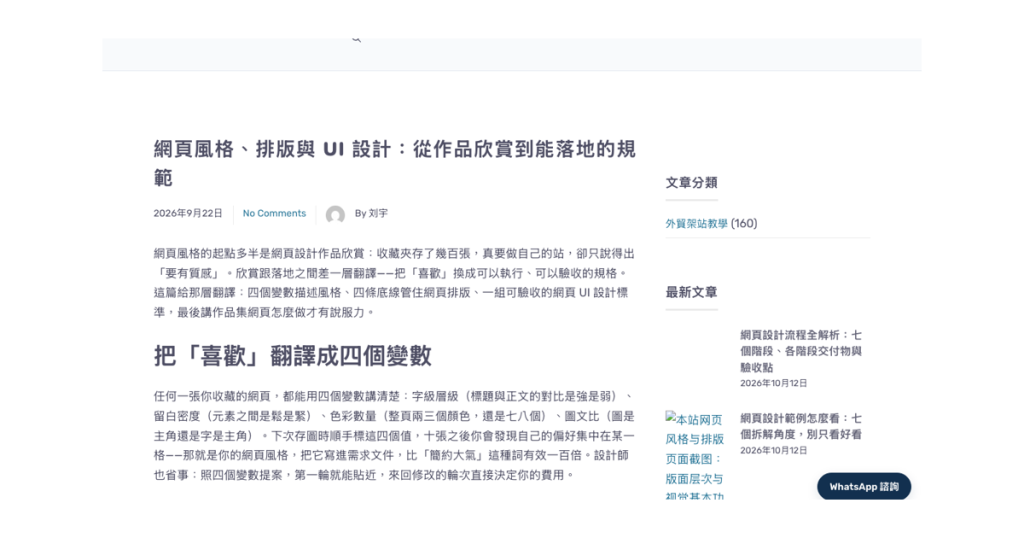Click the heading 把「喜歡」翻譯成四個變數
This screenshot has width=1024, height=538.
[293, 356]
